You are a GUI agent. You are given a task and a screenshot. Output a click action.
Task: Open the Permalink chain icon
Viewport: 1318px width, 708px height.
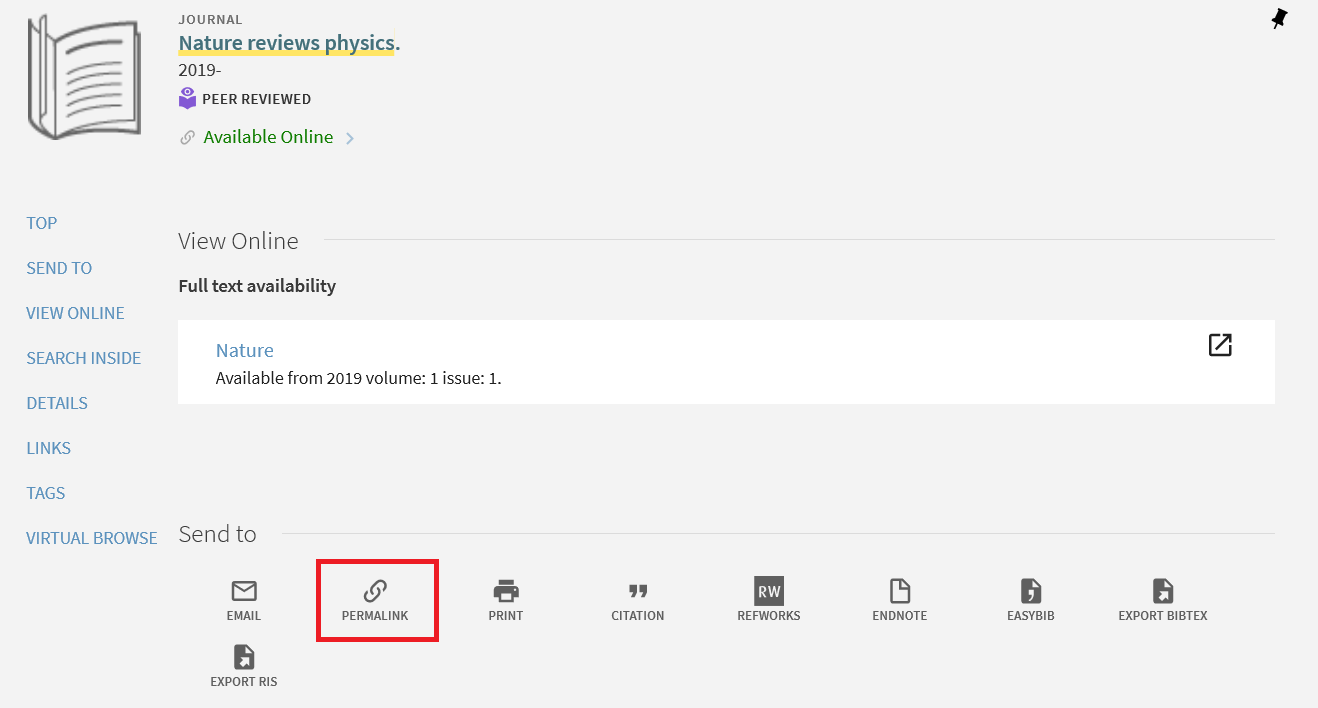pos(375,591)
